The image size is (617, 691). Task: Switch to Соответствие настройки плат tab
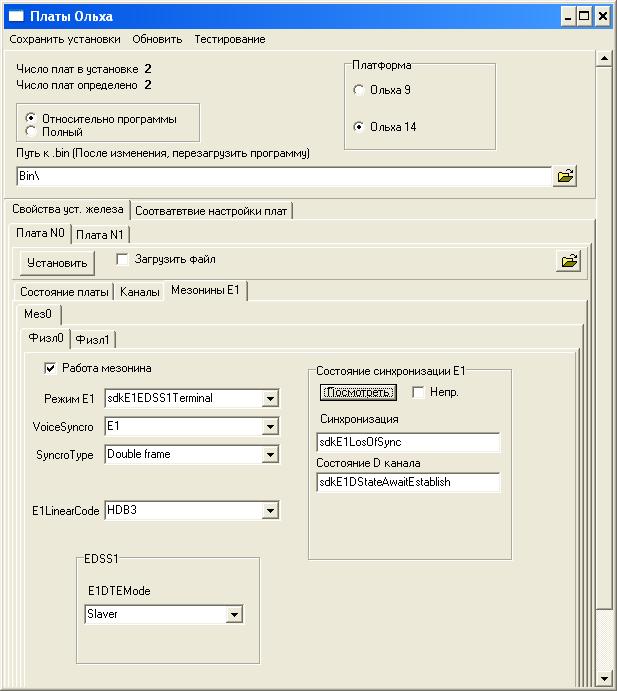[211, 211]
